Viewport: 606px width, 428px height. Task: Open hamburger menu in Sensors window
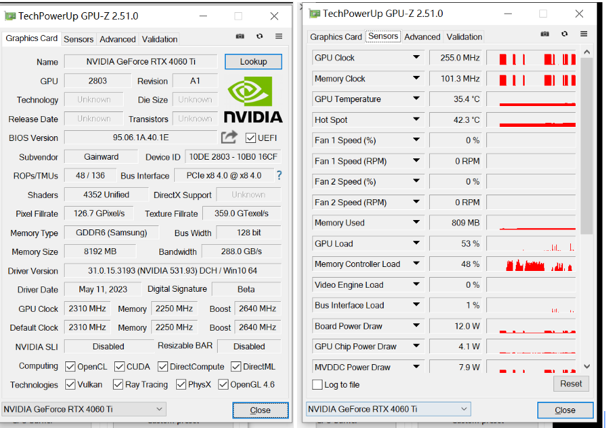pyautogui.click(x=584, y=34)
